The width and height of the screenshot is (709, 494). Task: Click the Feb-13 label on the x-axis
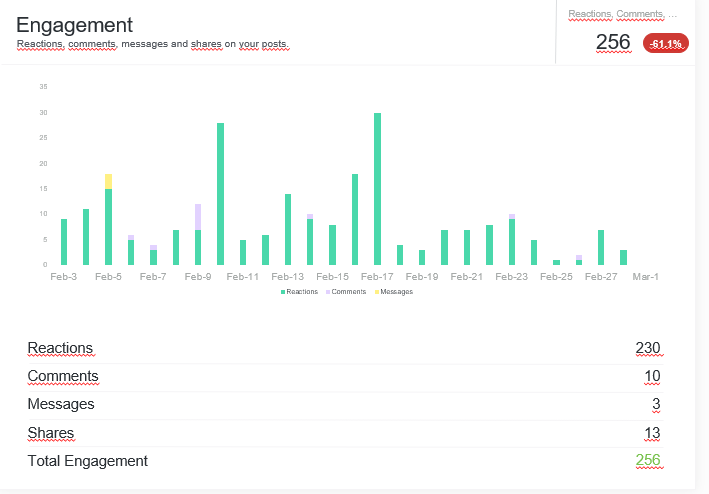[x=287, y=276]
